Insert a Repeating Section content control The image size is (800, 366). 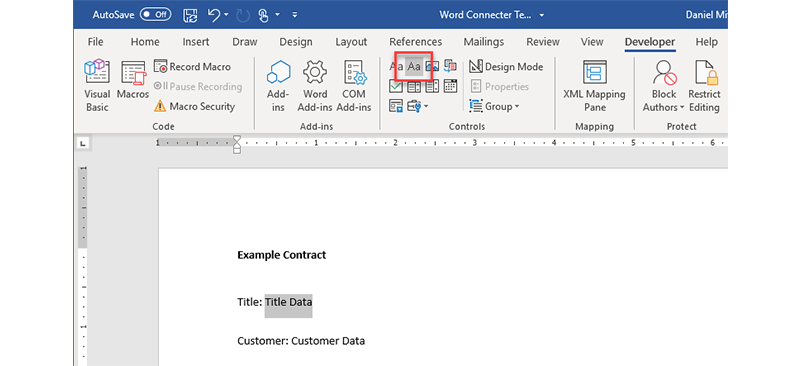396,106
